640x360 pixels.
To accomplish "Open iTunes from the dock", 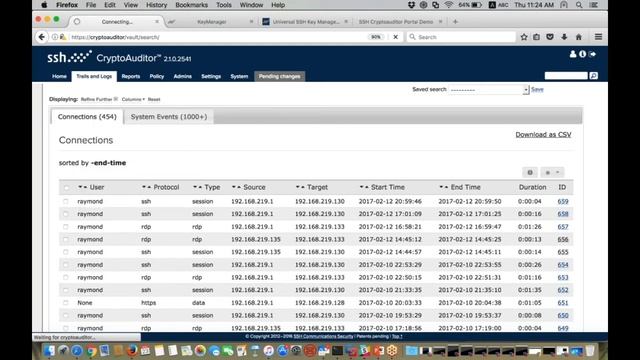I will tap(269, 351).
